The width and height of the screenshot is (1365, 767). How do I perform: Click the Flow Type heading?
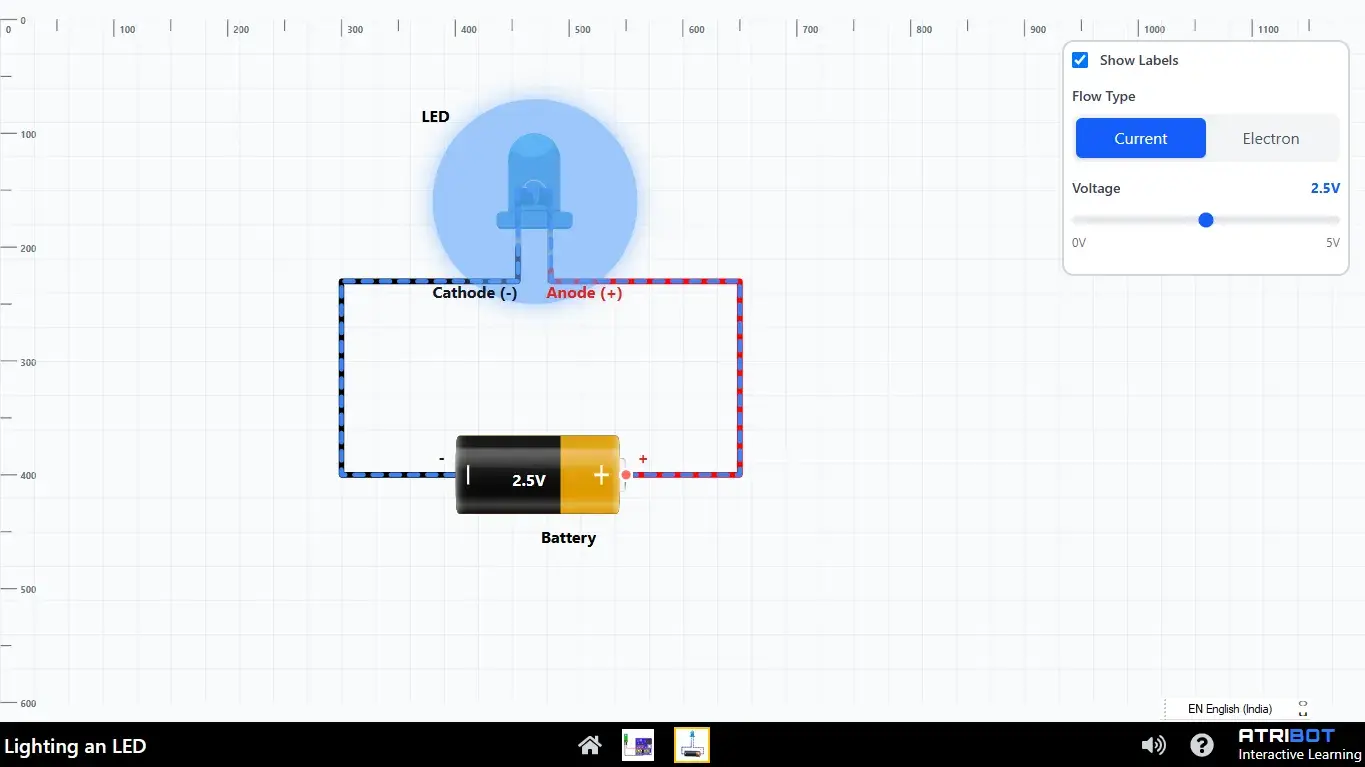(1104, 96)
